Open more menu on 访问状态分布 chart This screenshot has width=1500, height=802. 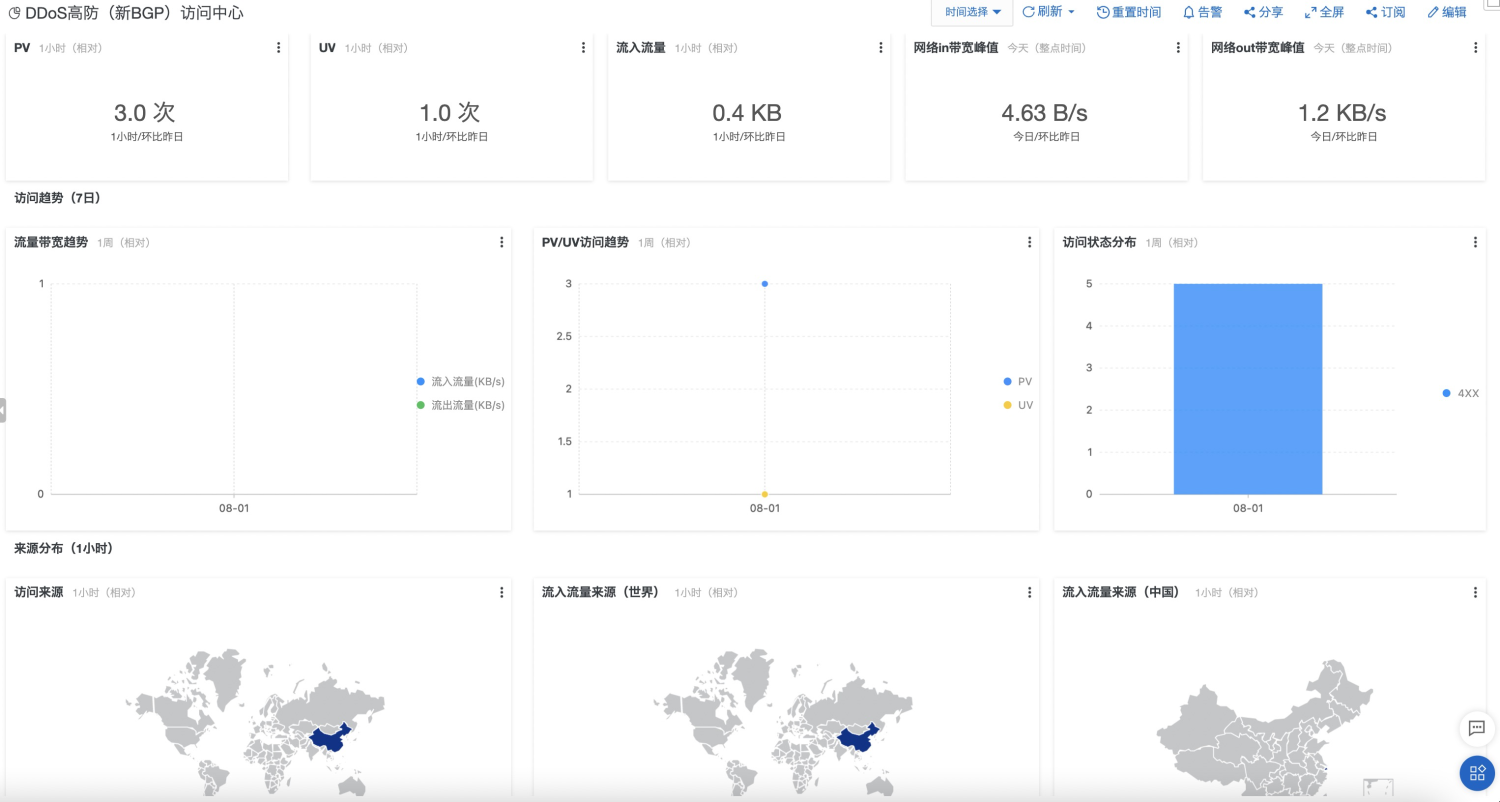[x=1475, y=242]
